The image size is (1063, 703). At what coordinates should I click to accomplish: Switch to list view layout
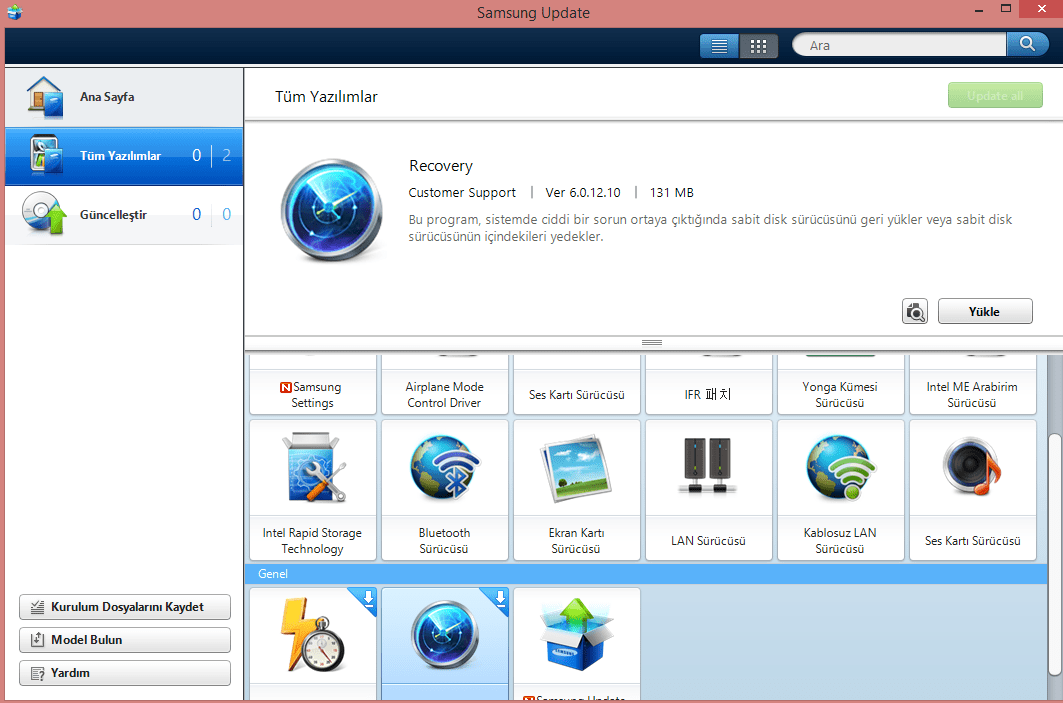point(719,45)
